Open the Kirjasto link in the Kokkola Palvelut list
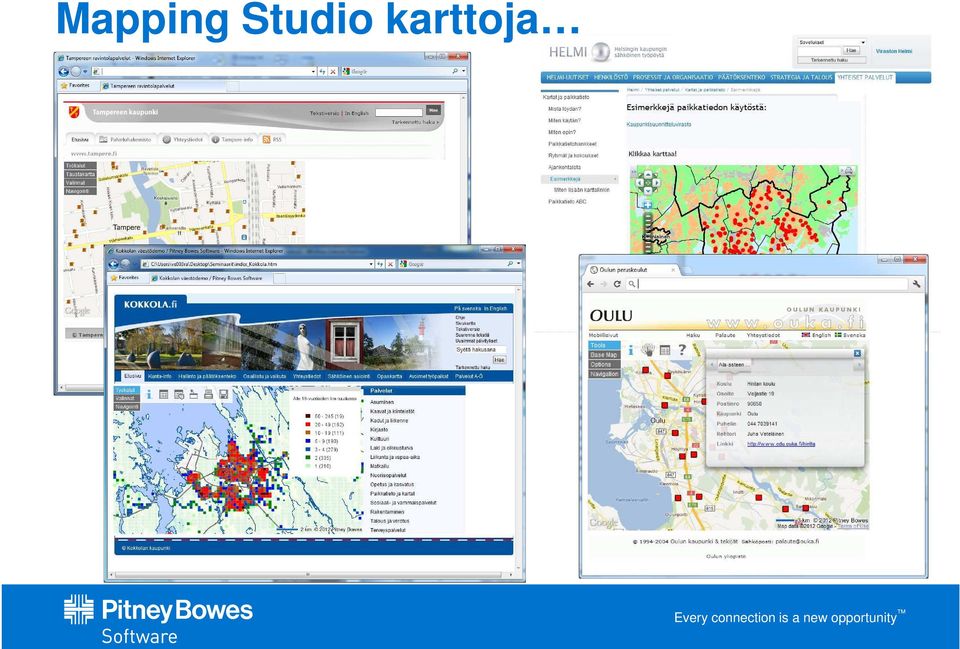The image size is (960, 649). [379, 430]
